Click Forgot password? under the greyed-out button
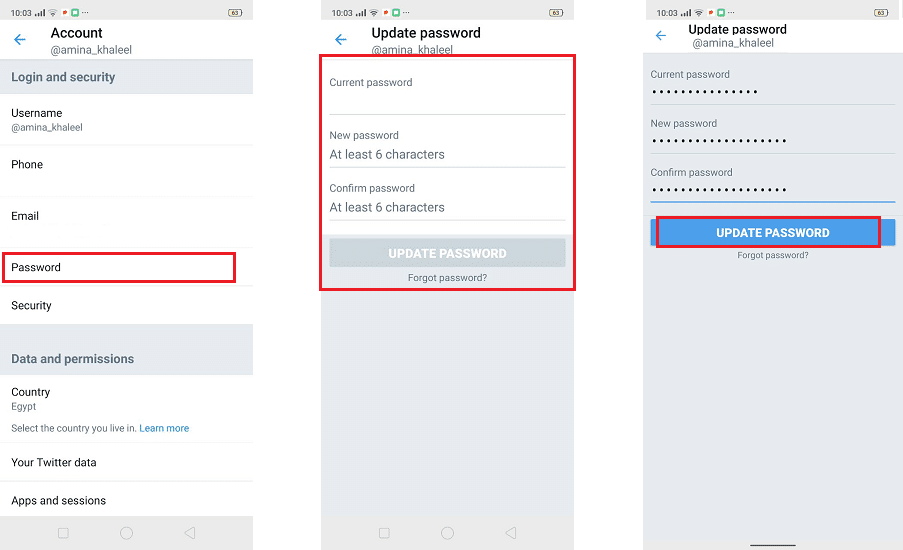Viewport: 903px width, 550px height. (x=447, y=278)
